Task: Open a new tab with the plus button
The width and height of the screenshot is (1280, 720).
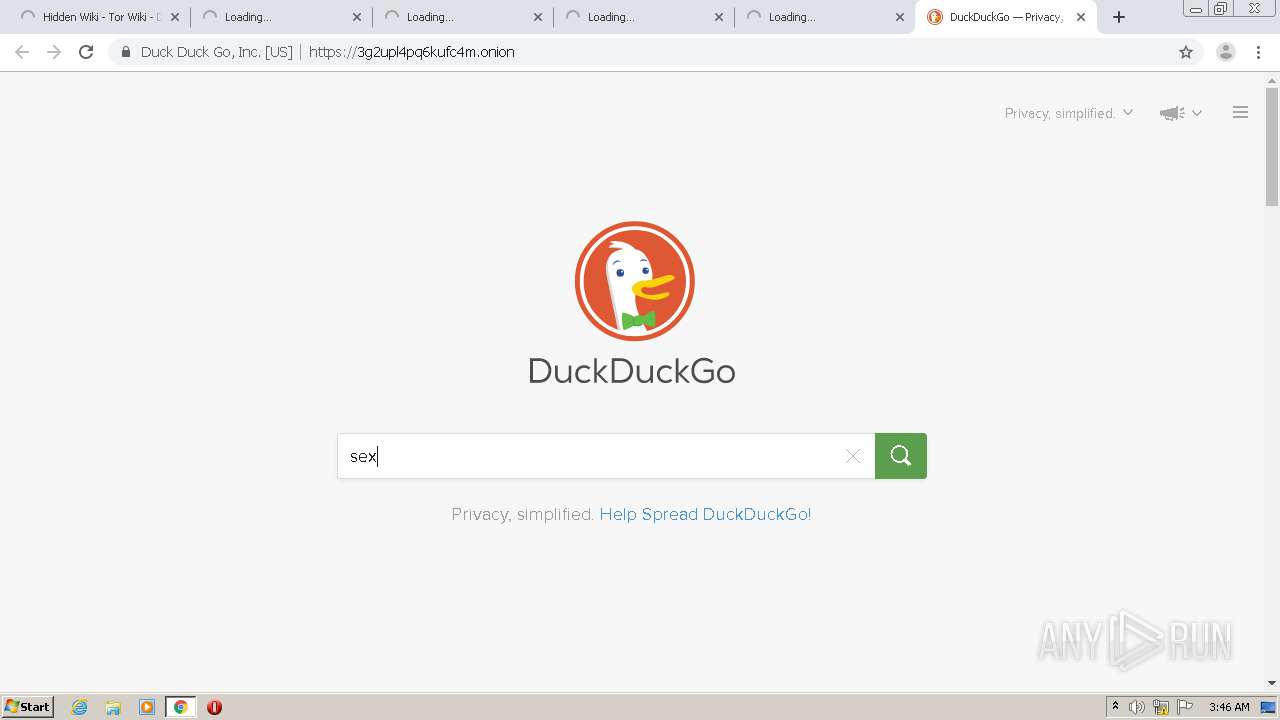Action: (1119, 17)
